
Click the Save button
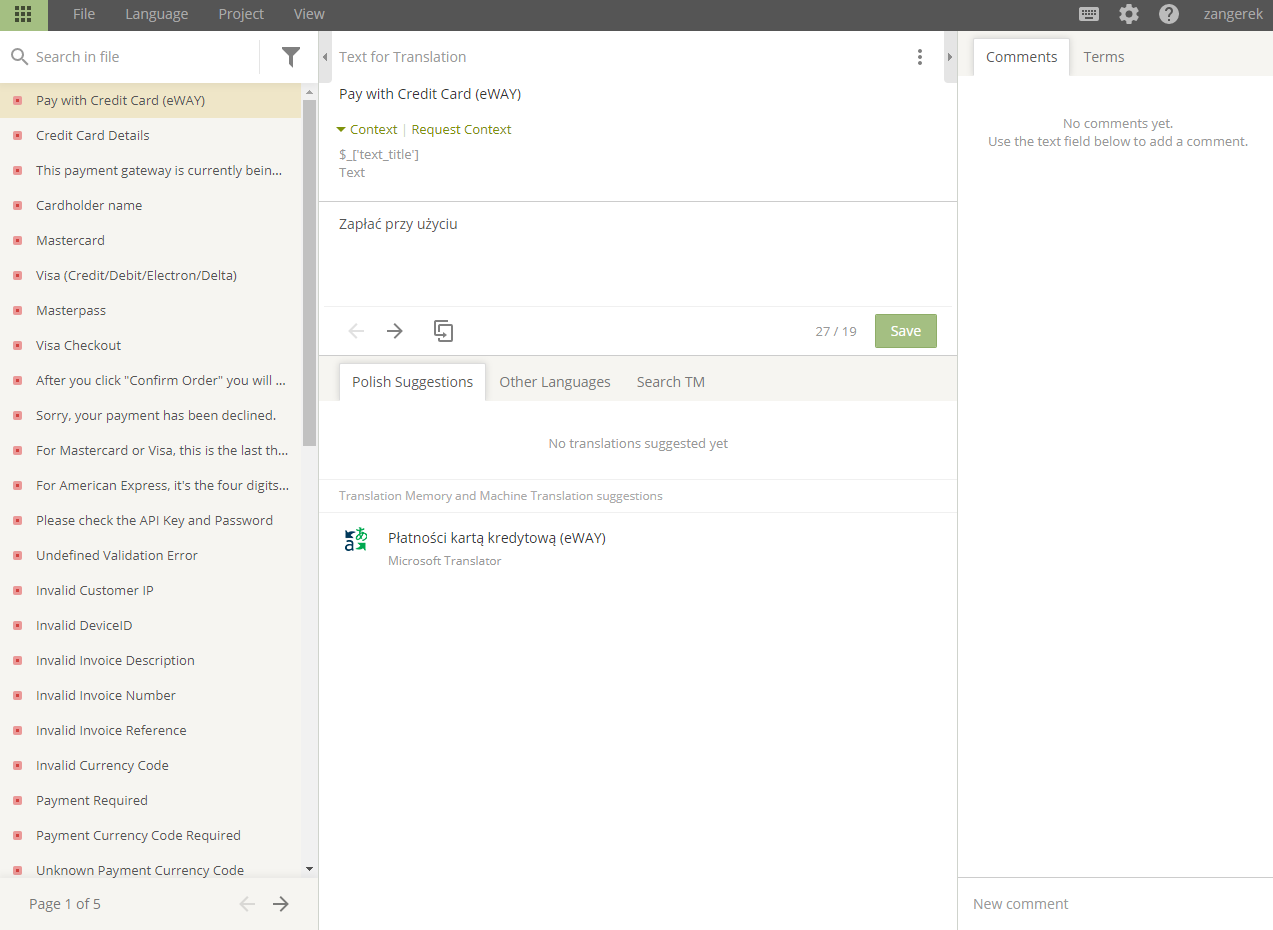coord(906,331)
